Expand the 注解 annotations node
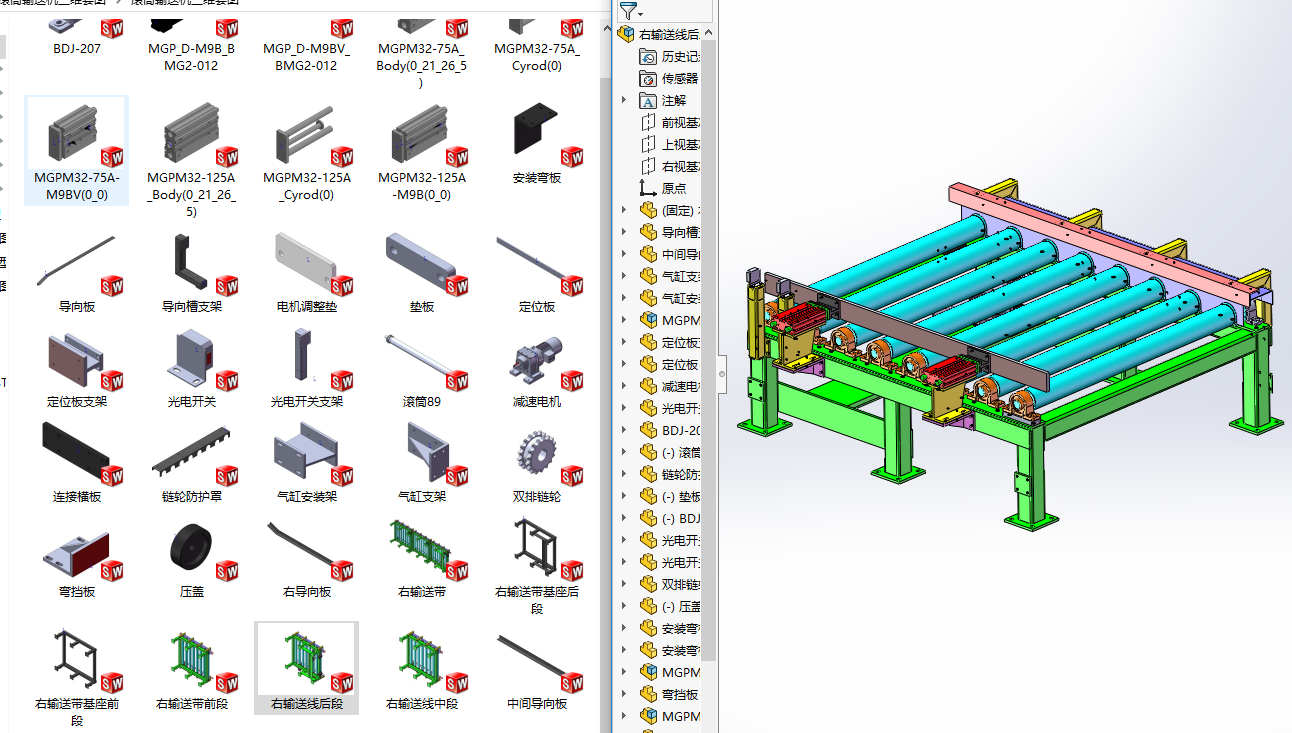This screenshot has height=733, width=1292. 624,100
